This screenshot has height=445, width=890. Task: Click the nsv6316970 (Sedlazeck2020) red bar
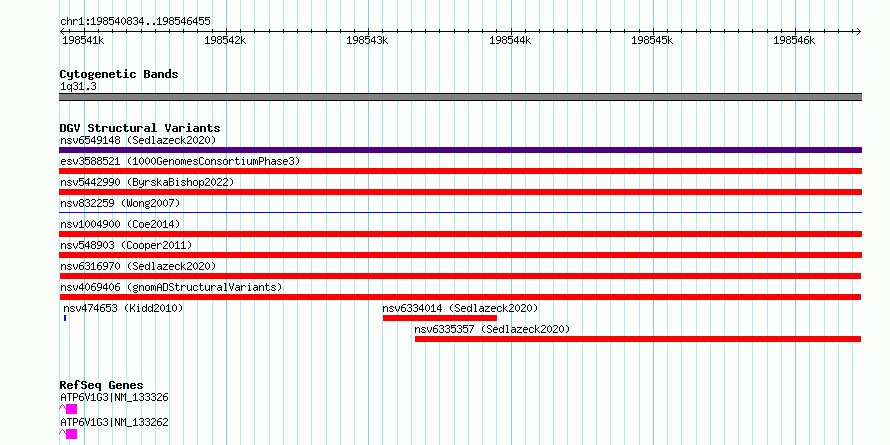[x=460, y=276]
